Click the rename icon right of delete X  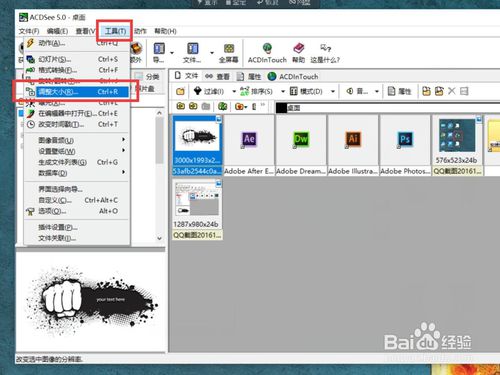click(x=464, y=91)
